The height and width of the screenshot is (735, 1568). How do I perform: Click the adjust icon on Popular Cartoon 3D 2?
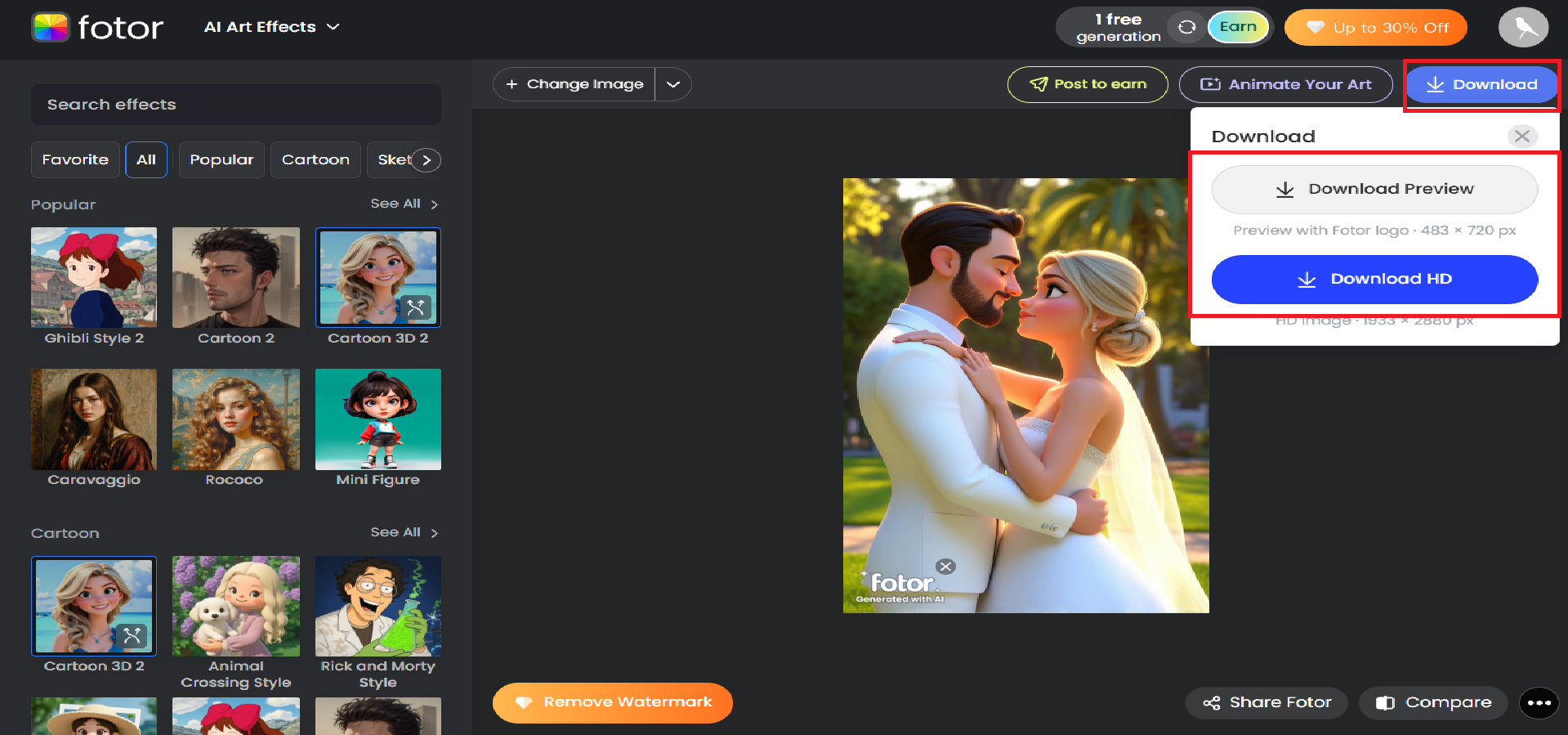coord(416,307)
